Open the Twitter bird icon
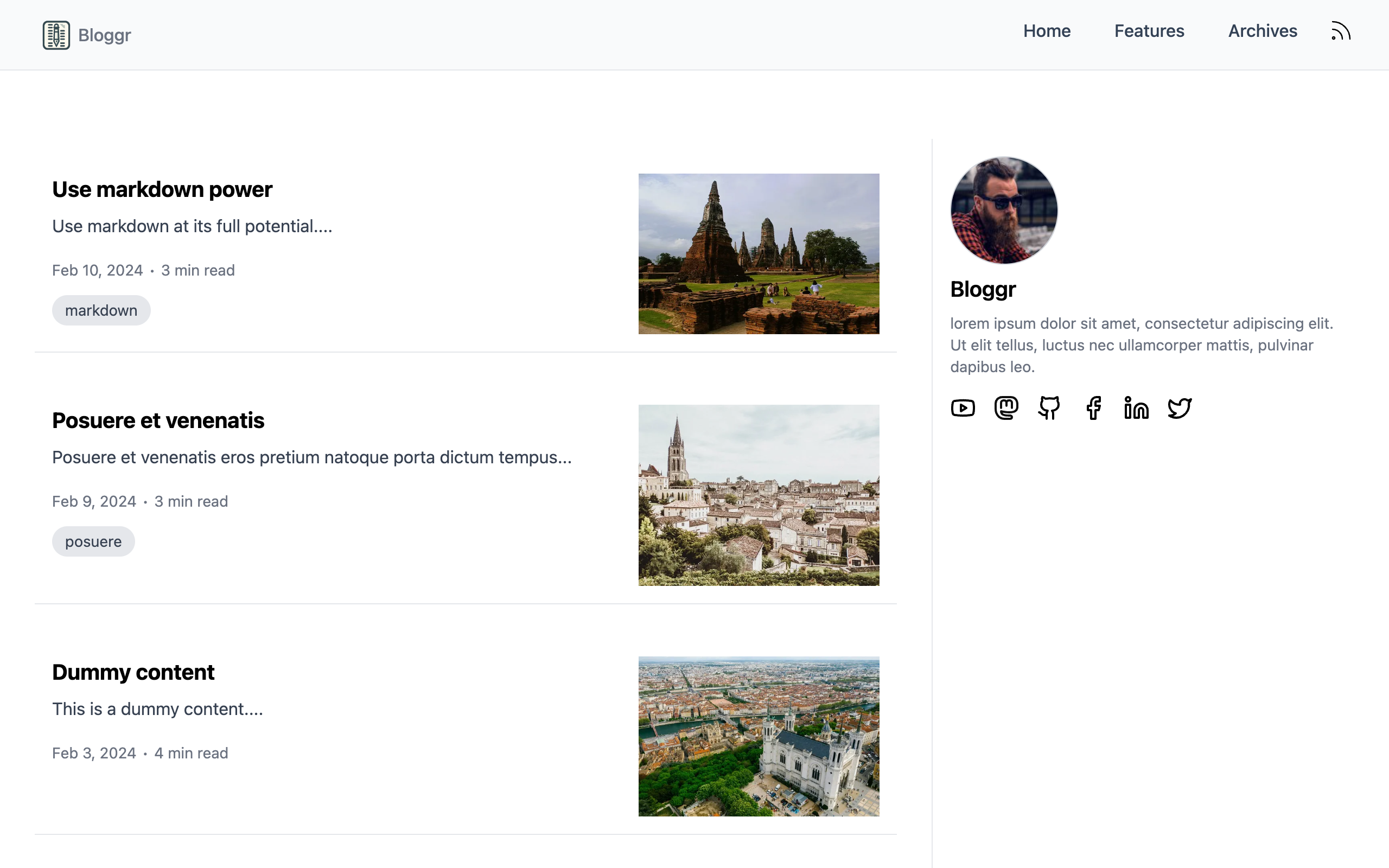This screenshot has width=1389, height=868. click(1180, 408)
